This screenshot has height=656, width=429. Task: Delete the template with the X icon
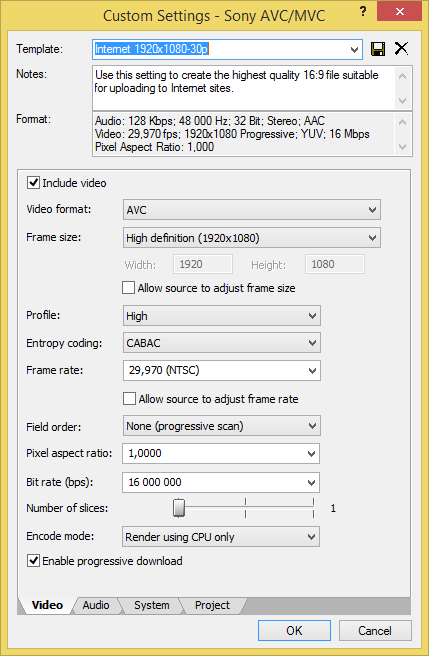point(401,49)
